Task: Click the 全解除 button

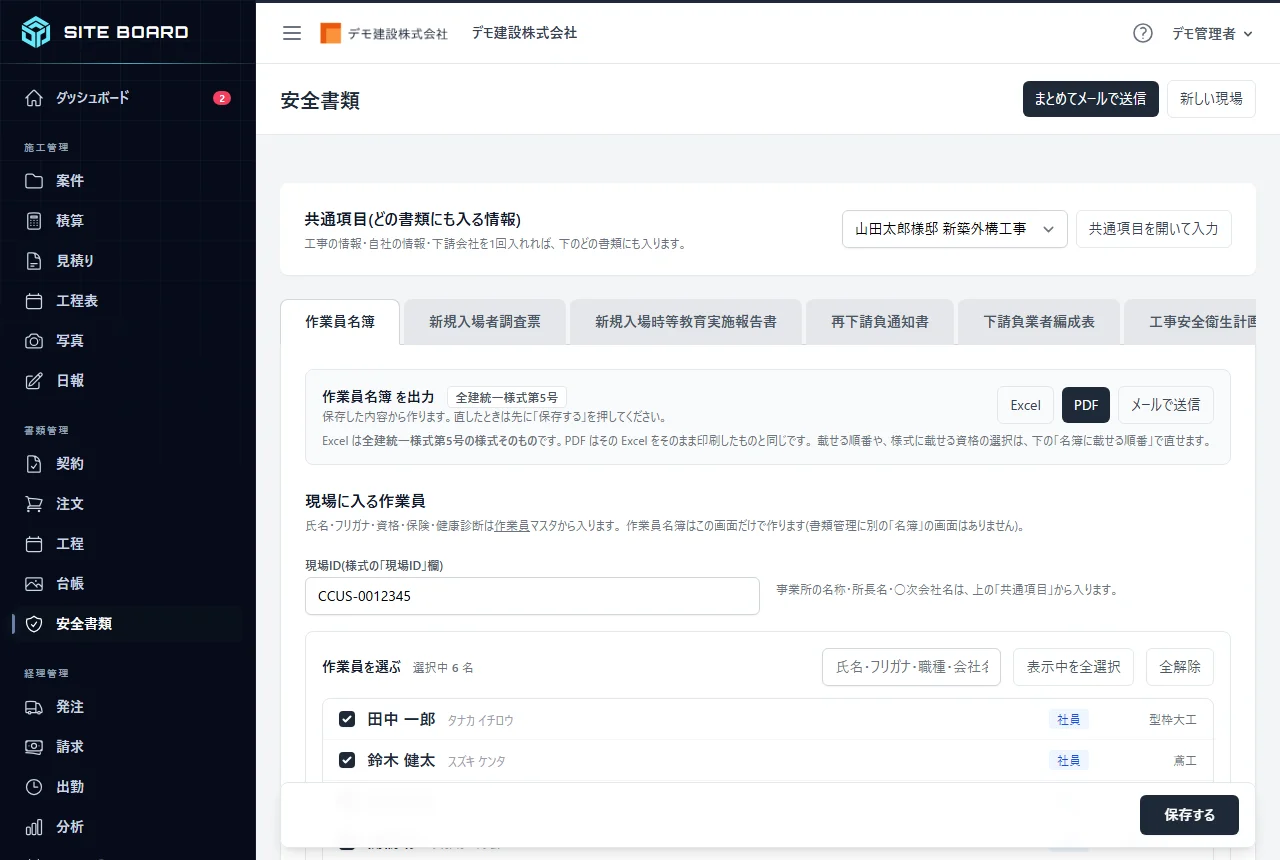Action: pyautogui.click(x=1180, y=667)
